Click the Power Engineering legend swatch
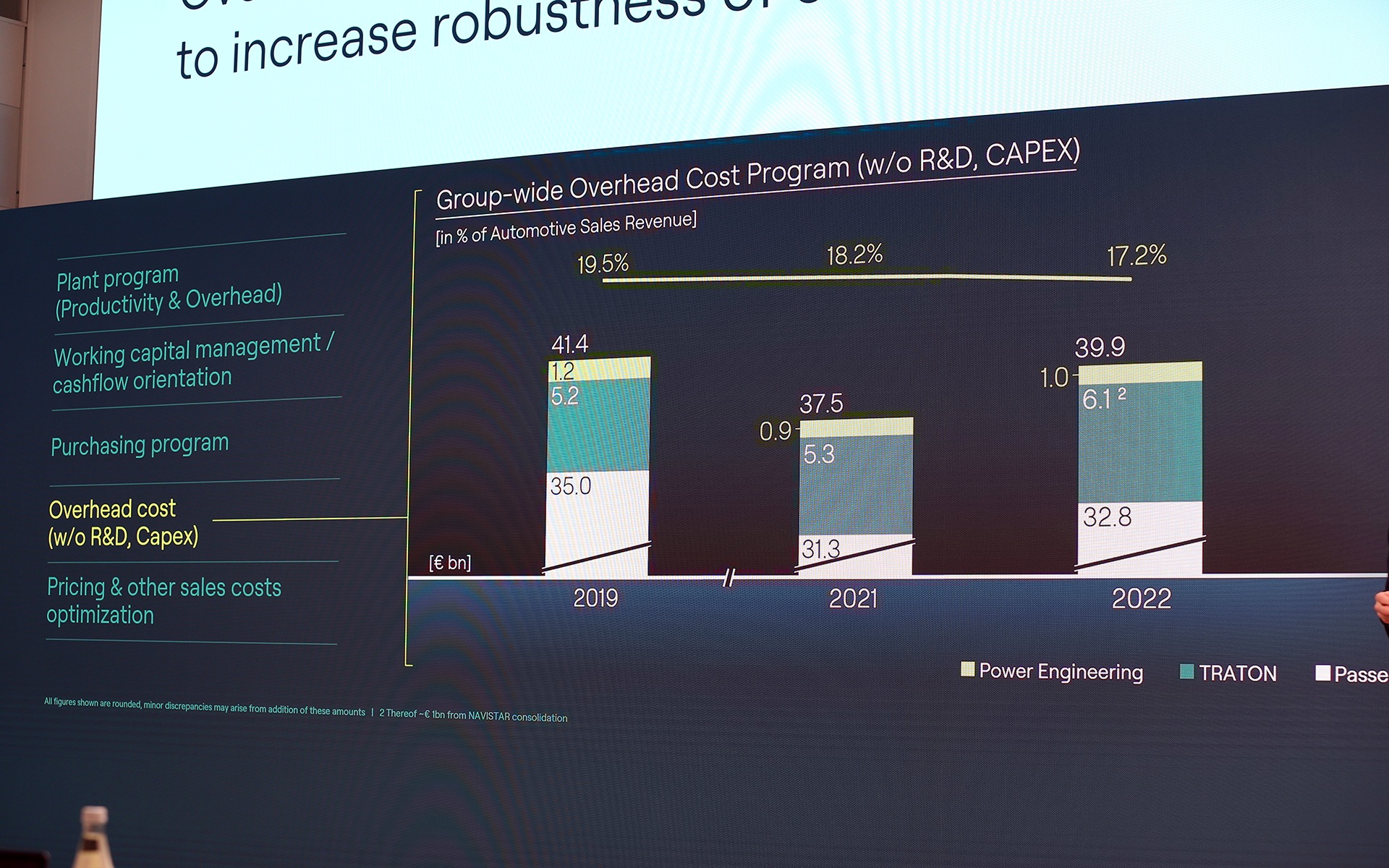This screenshot has width=1389, height=868. tap(967, 669)
